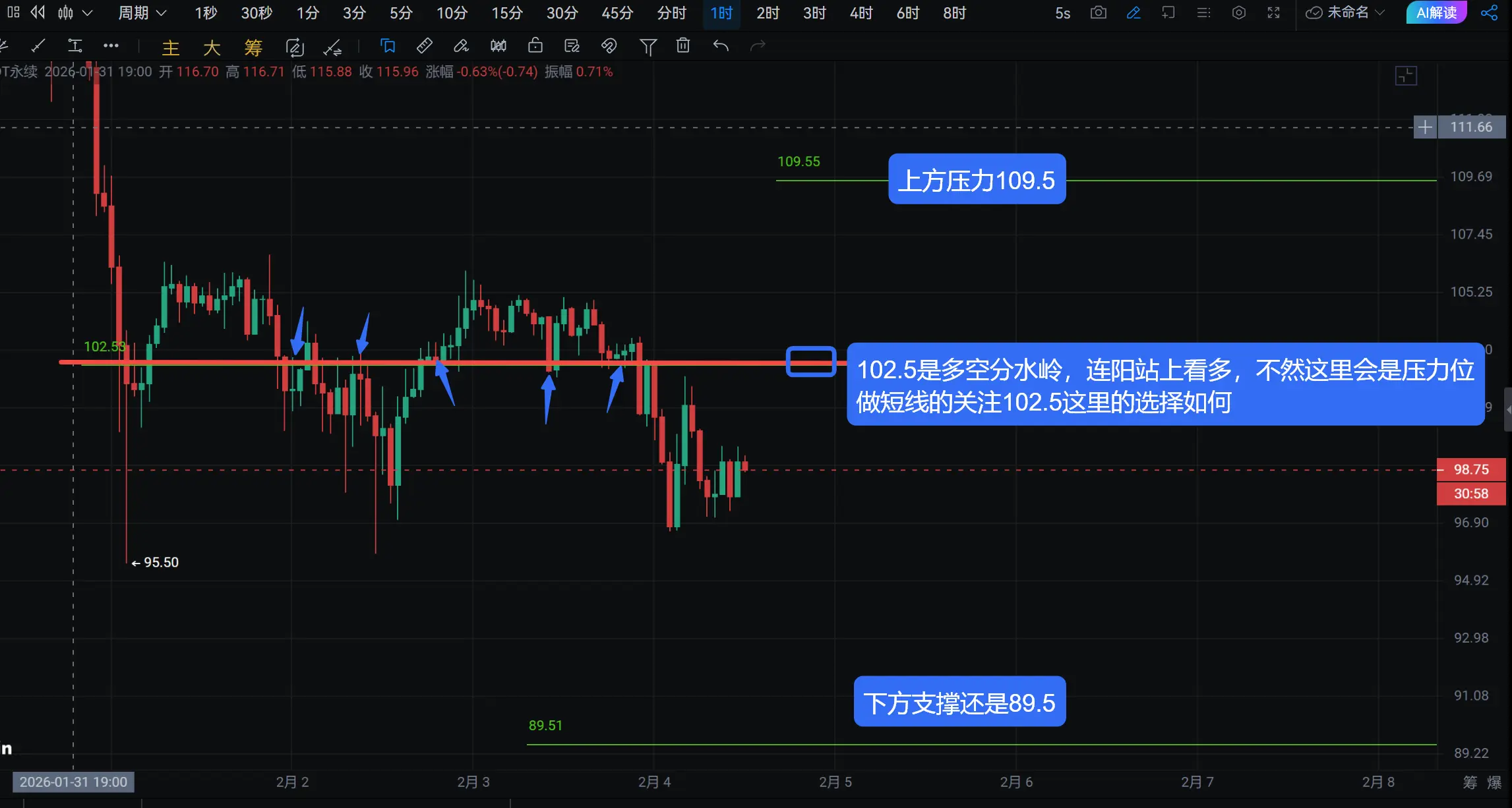Expand the candlestick chart-type dropdown arrow
The image size is (1512, 808).
point(87,13)
